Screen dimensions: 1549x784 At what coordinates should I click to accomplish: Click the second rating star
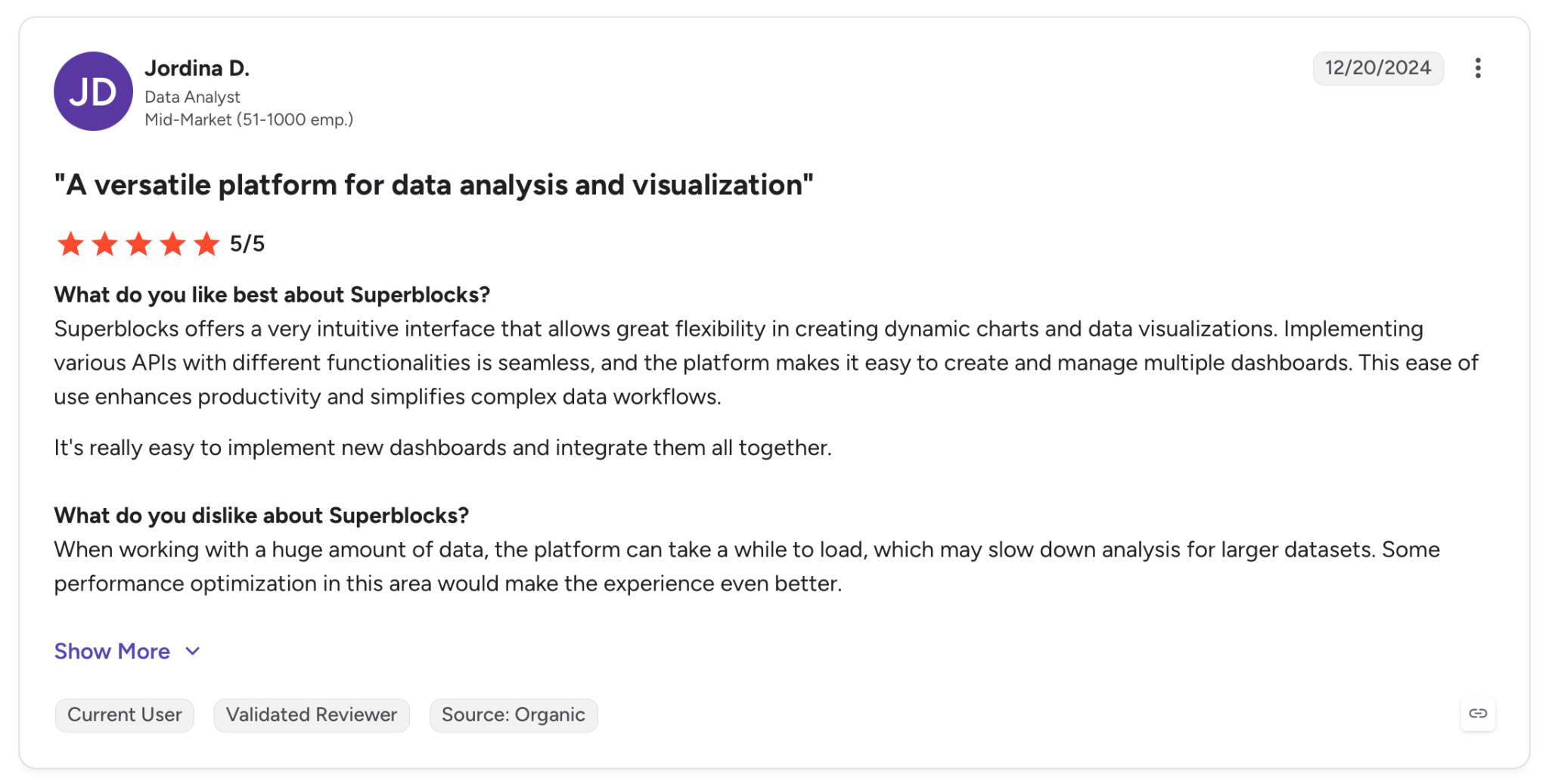pos(104,244)
